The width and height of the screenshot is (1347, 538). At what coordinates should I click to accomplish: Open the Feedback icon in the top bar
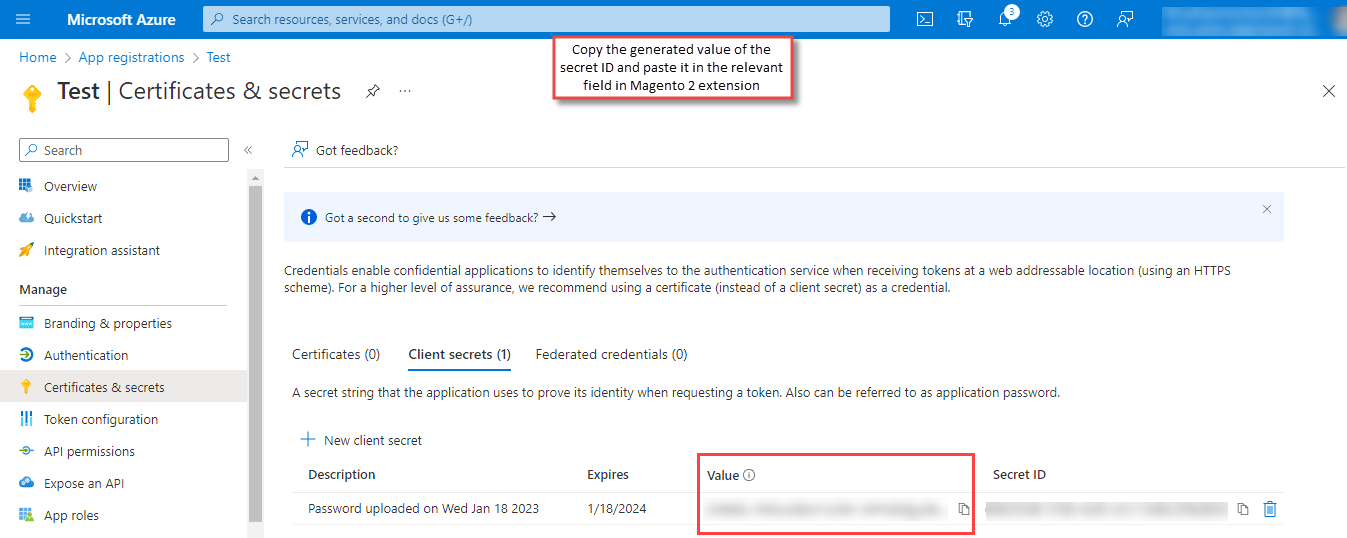(1125, 19)
